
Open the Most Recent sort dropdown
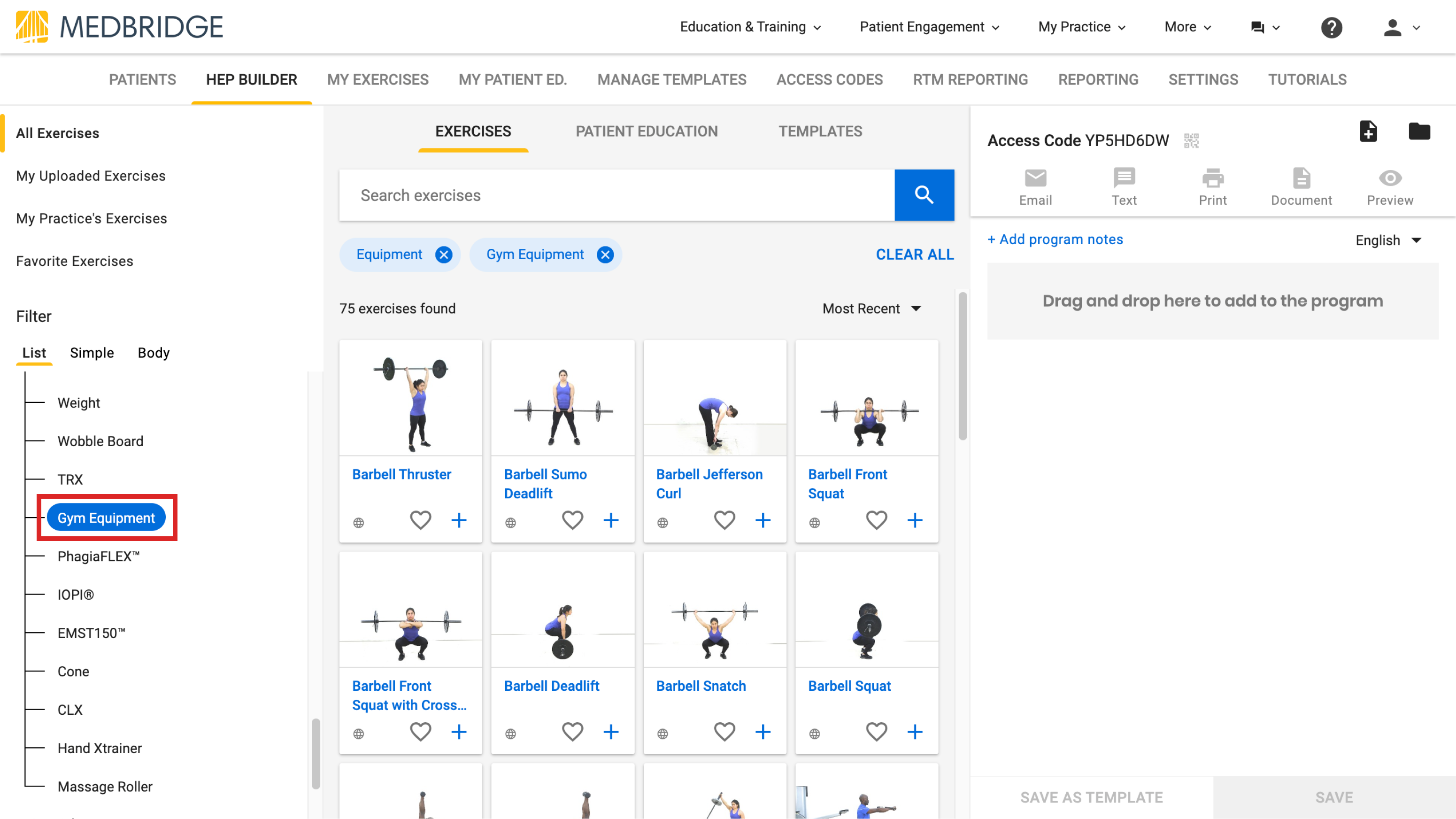pyautogui.click(x=871, y=308)
